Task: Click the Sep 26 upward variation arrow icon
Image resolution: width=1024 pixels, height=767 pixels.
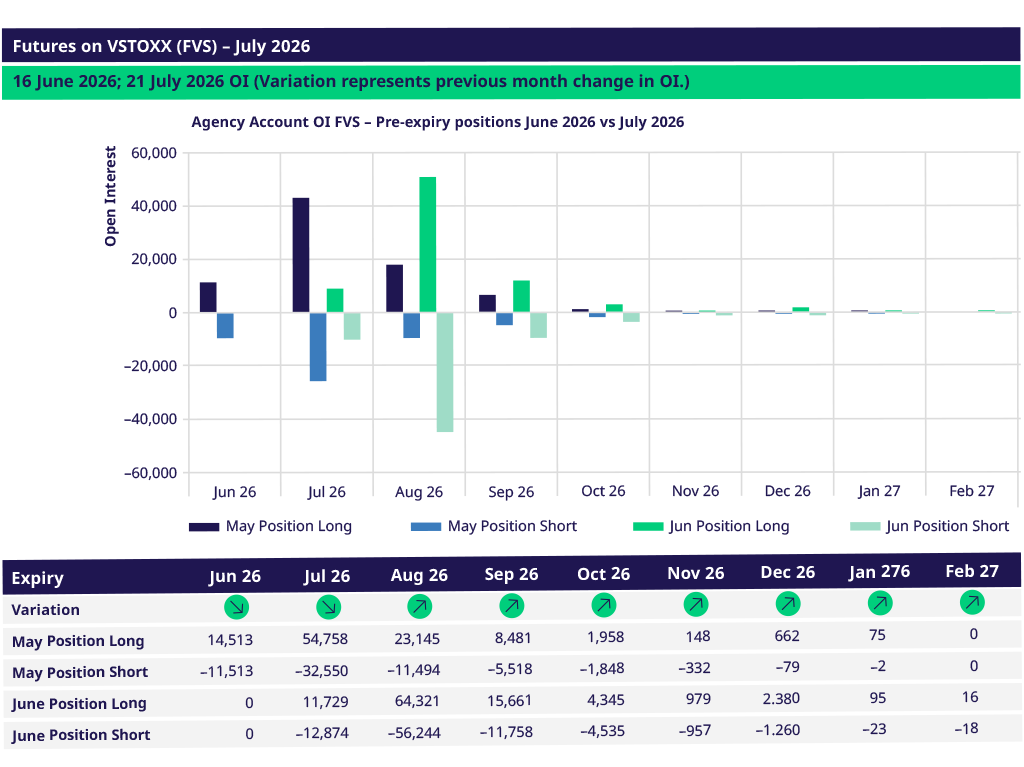Action: pos(512,606)
